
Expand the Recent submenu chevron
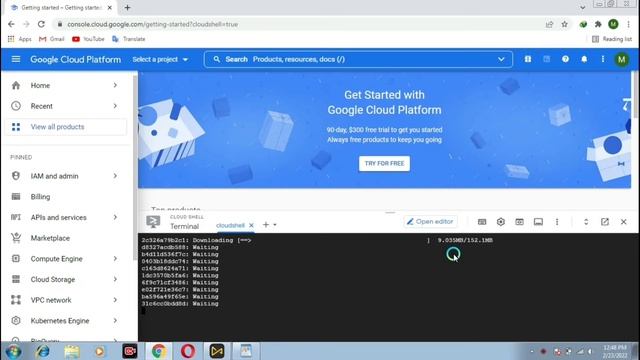115,106
